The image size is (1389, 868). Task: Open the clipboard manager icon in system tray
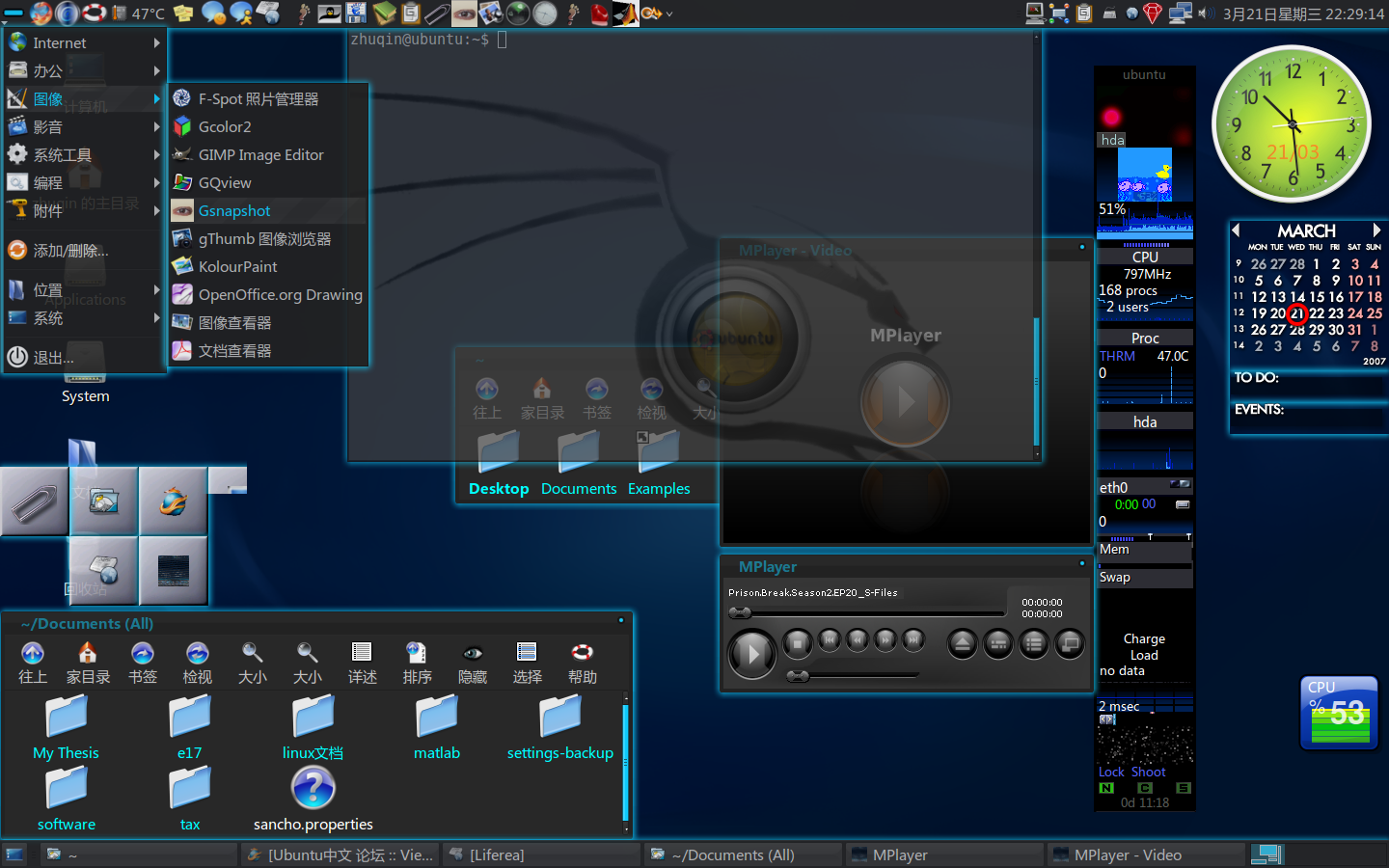pos(1084,14)
